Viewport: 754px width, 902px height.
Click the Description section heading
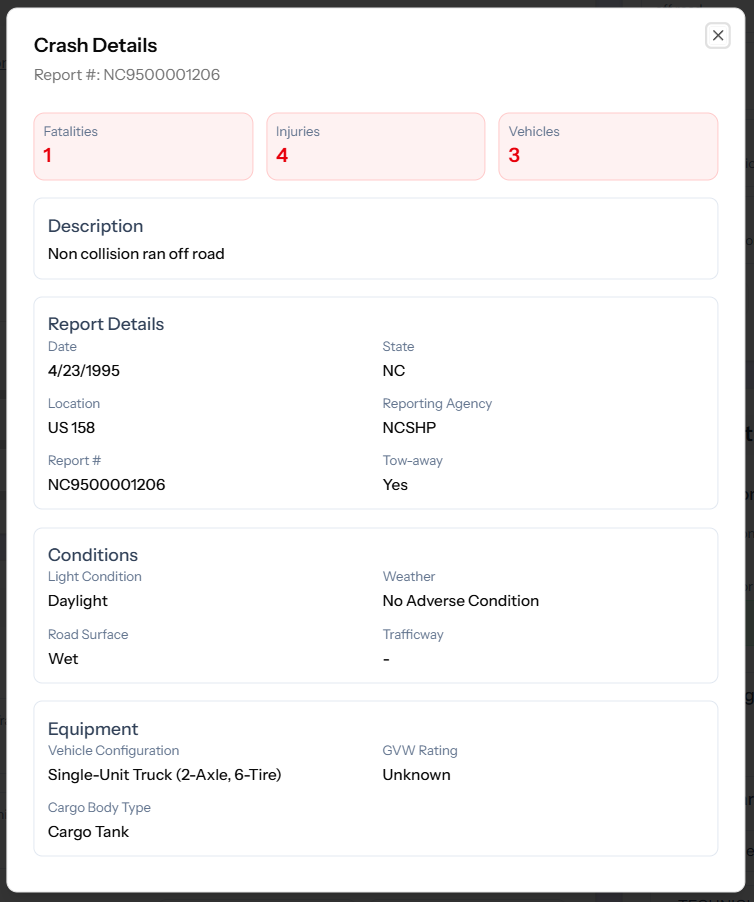(x=95, y=226)
